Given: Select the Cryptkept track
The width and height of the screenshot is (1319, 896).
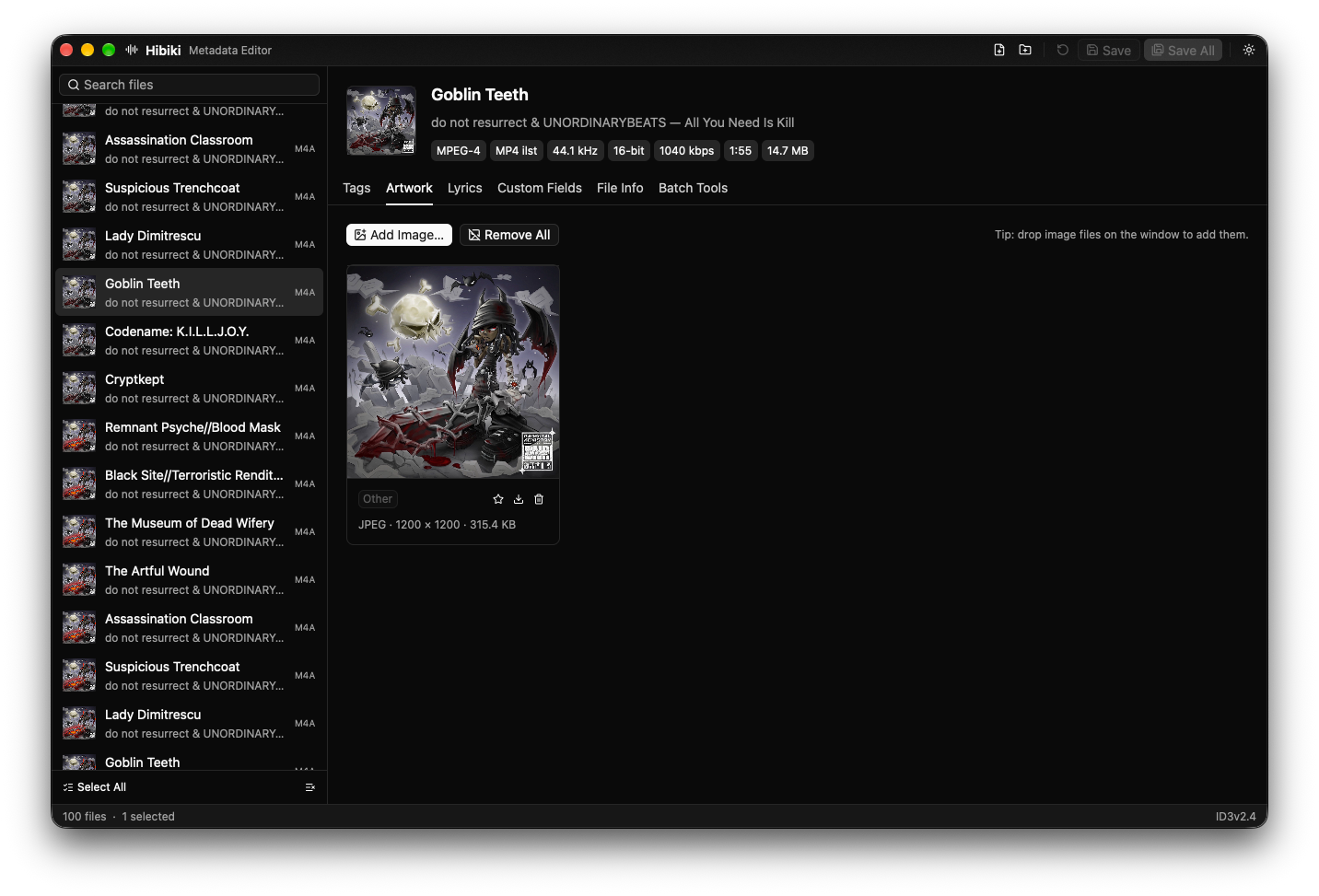Looking at the screenshot, I should tap(190, 388).
